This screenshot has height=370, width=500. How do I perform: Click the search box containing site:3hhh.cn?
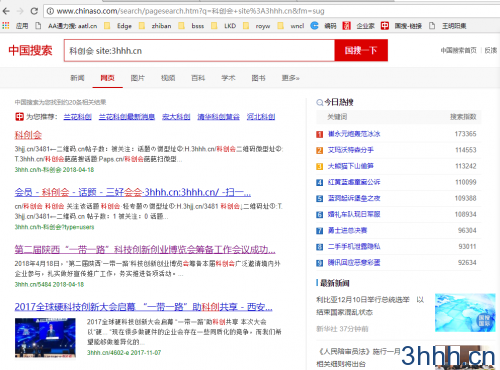point(199,51)
